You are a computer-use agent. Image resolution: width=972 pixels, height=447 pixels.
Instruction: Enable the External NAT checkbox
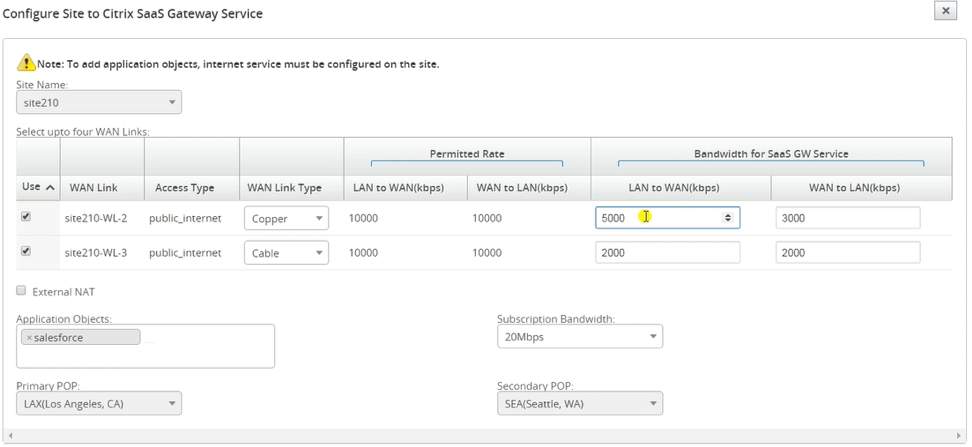click(x=21, y=290)
